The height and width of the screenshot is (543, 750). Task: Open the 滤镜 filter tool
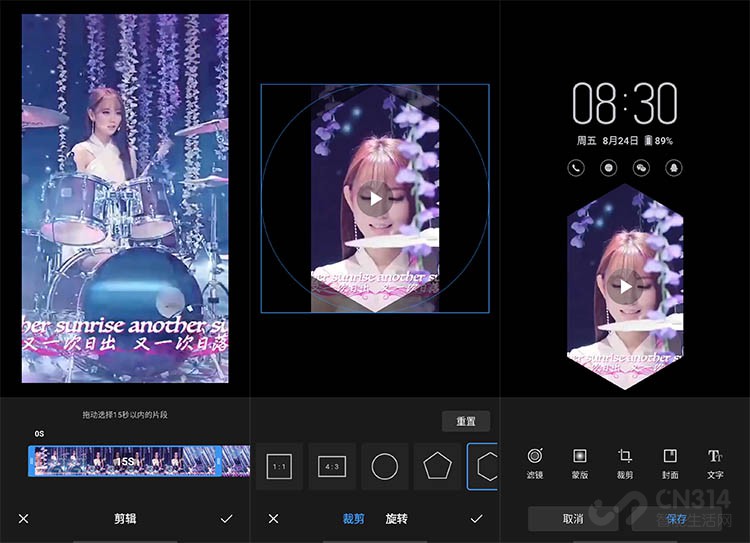click(535, 464)
